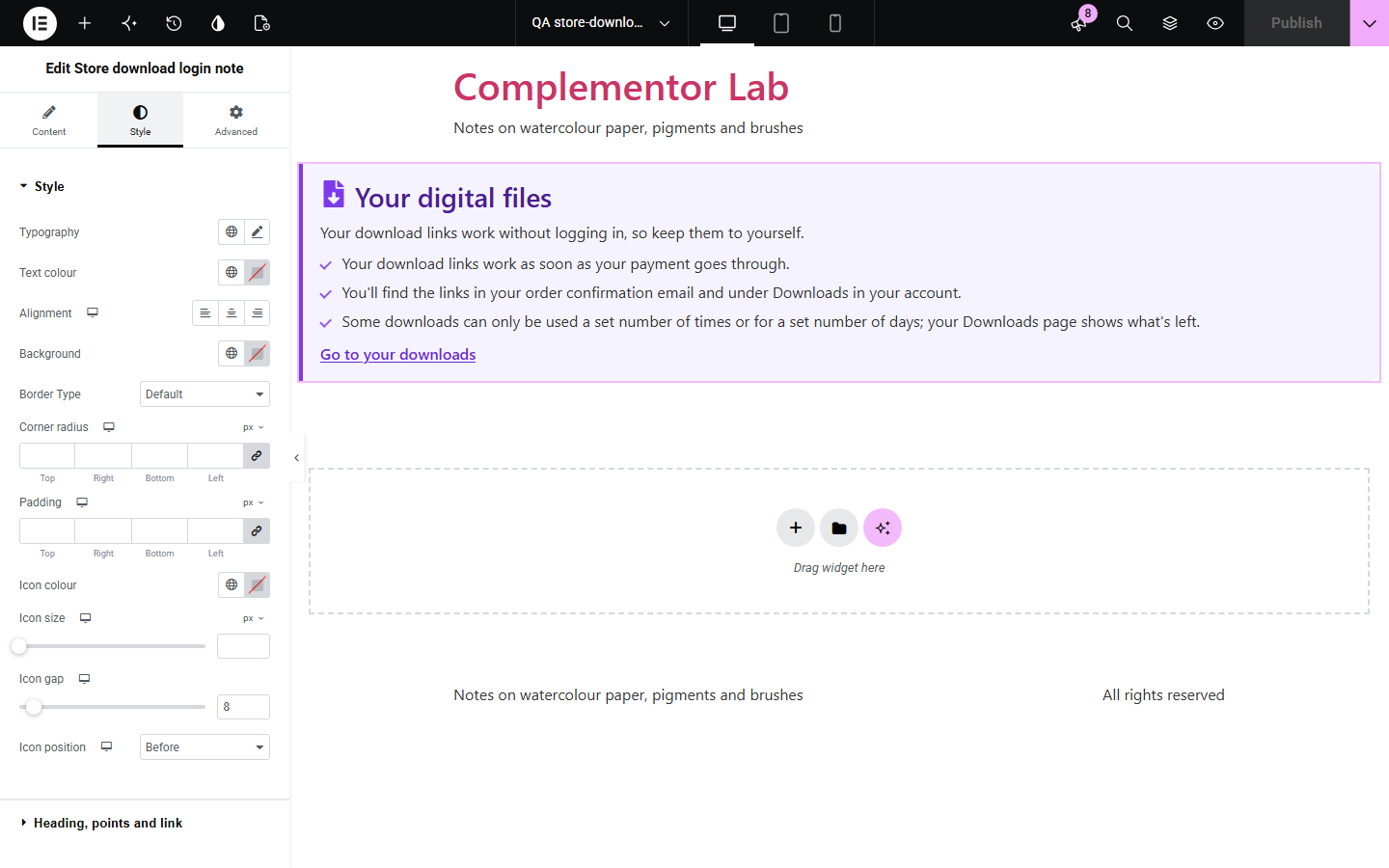Open the Icon colour swatch picker
Viewport: 1389px width, 868px height.
[257, 584]
